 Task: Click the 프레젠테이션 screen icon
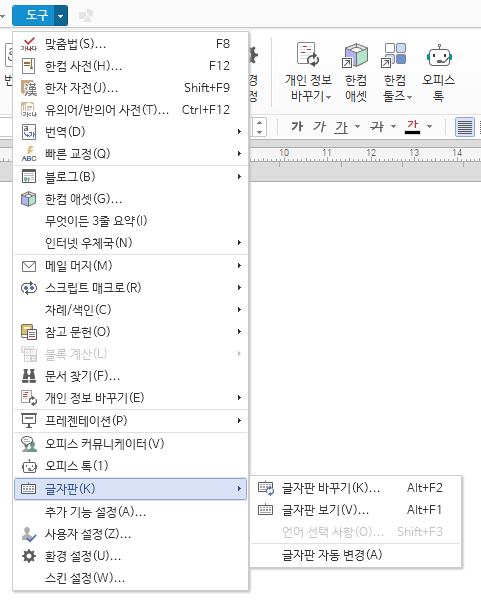point(29,421)
